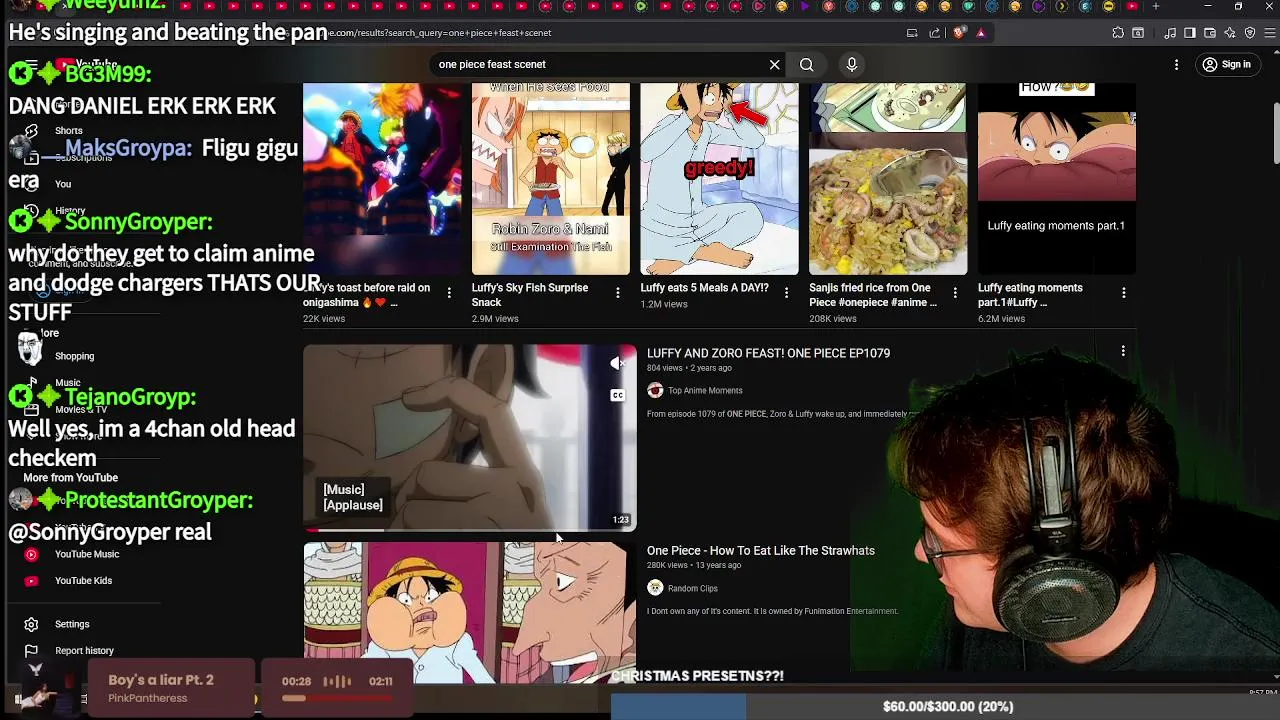Open the music note playlist icon in toolbar
This screenshot has height=720, width=1280.
(1170, 33)
